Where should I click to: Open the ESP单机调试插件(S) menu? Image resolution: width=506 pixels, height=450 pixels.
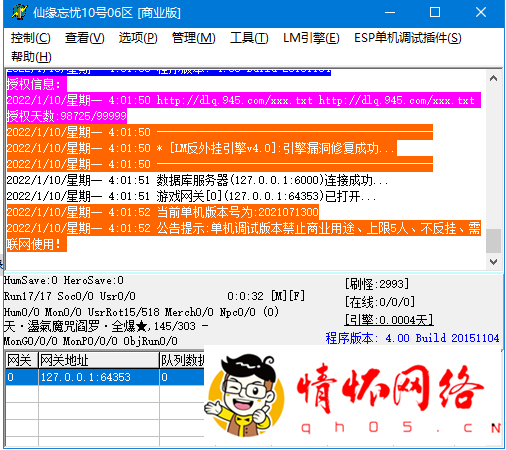point(408,38)
